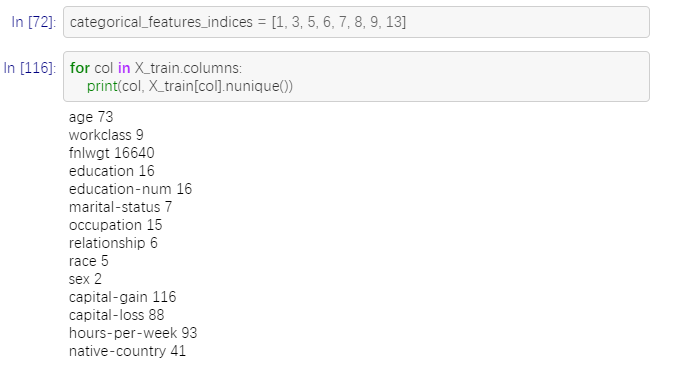Click the 'education 16' output line
Viewport: 692px width, 366px height.
112,171
